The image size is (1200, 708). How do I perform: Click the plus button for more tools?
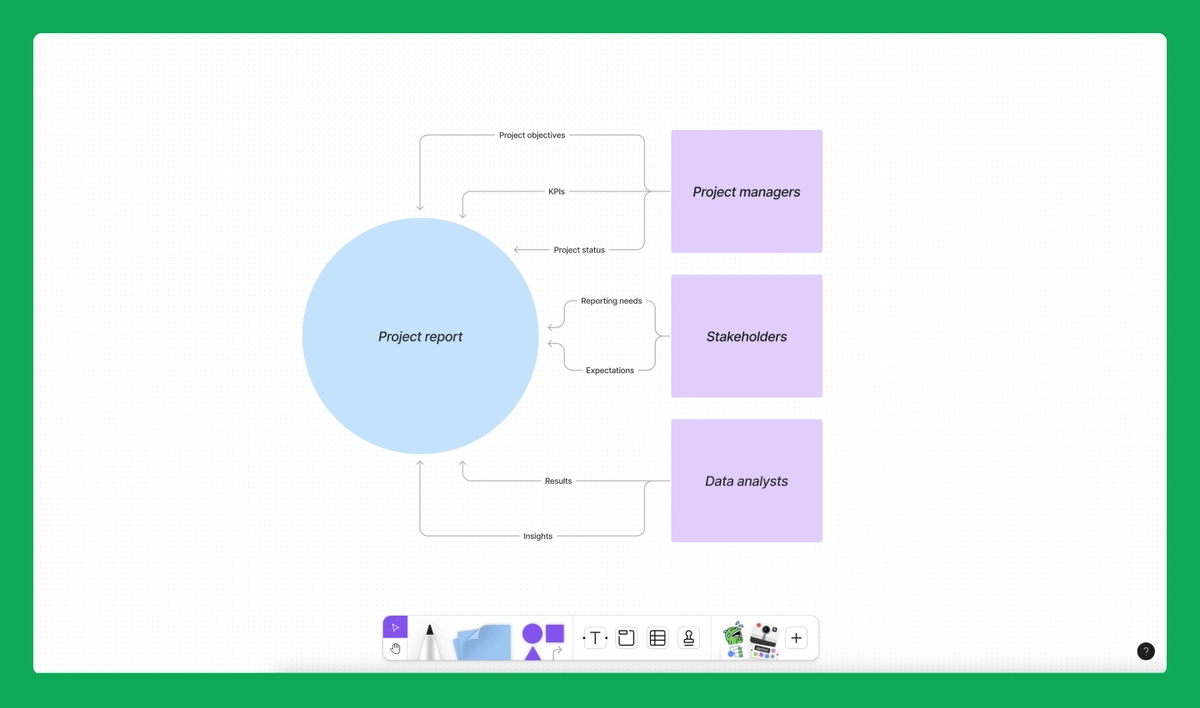coord(796,637)
